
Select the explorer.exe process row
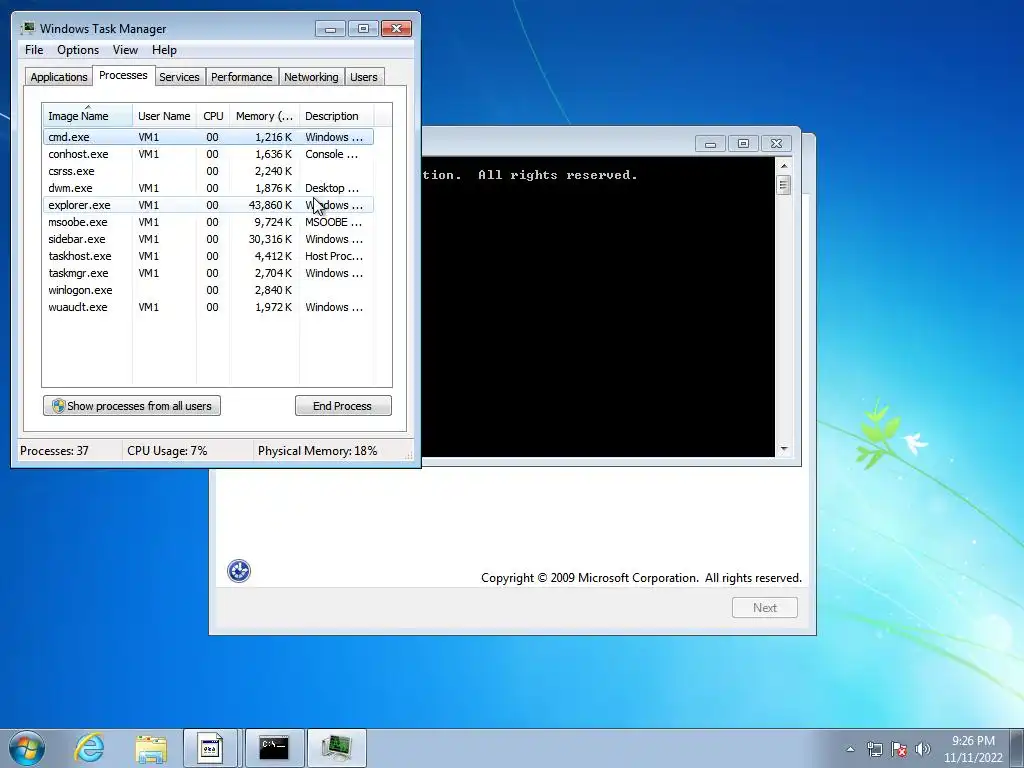(208, 205)
